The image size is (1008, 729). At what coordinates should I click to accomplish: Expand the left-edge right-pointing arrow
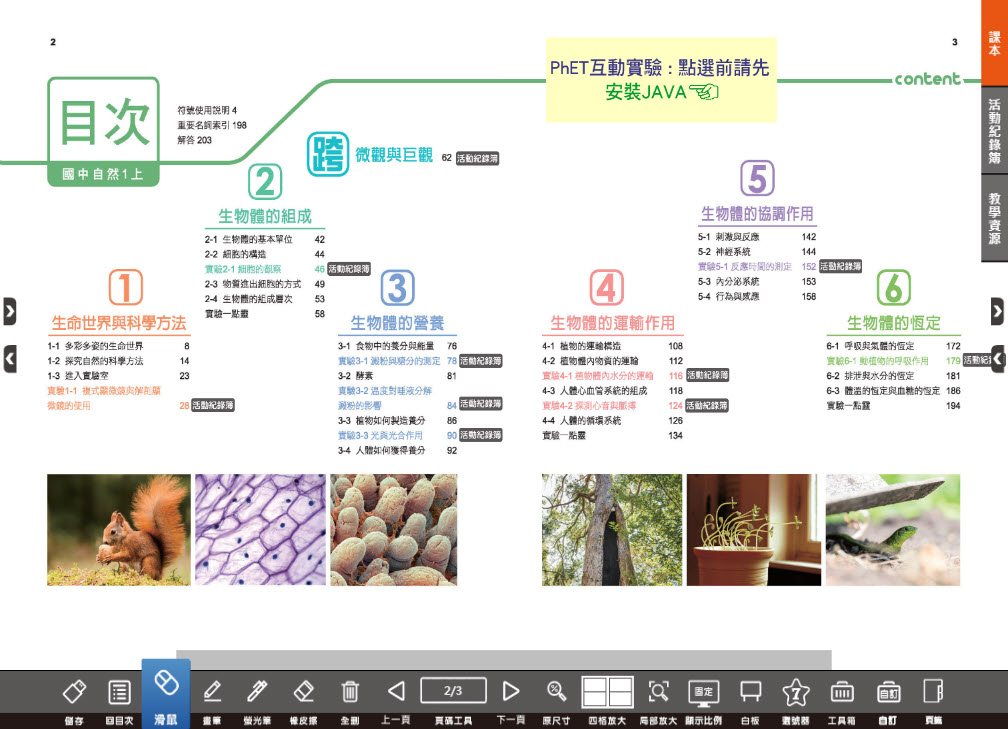9,311
